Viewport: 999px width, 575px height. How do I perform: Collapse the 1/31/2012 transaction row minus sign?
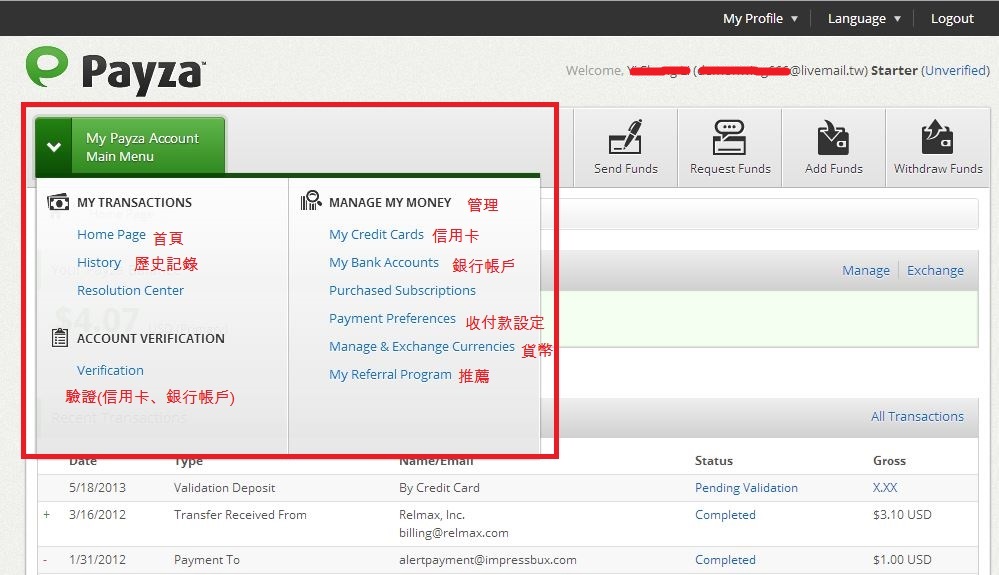pyautogui.click(x=45, y=560)
